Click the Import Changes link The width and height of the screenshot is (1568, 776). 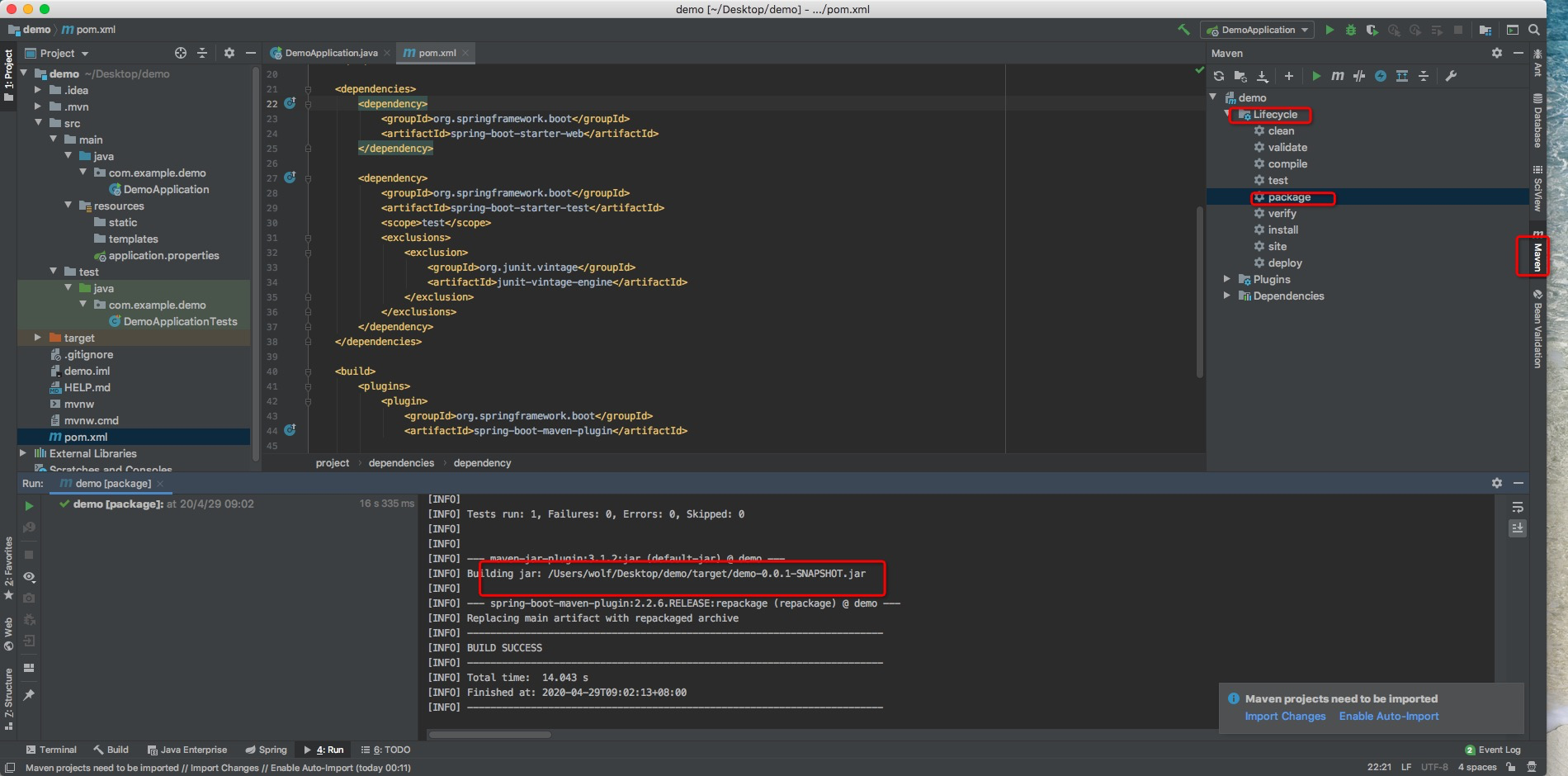coord(1285,717)
